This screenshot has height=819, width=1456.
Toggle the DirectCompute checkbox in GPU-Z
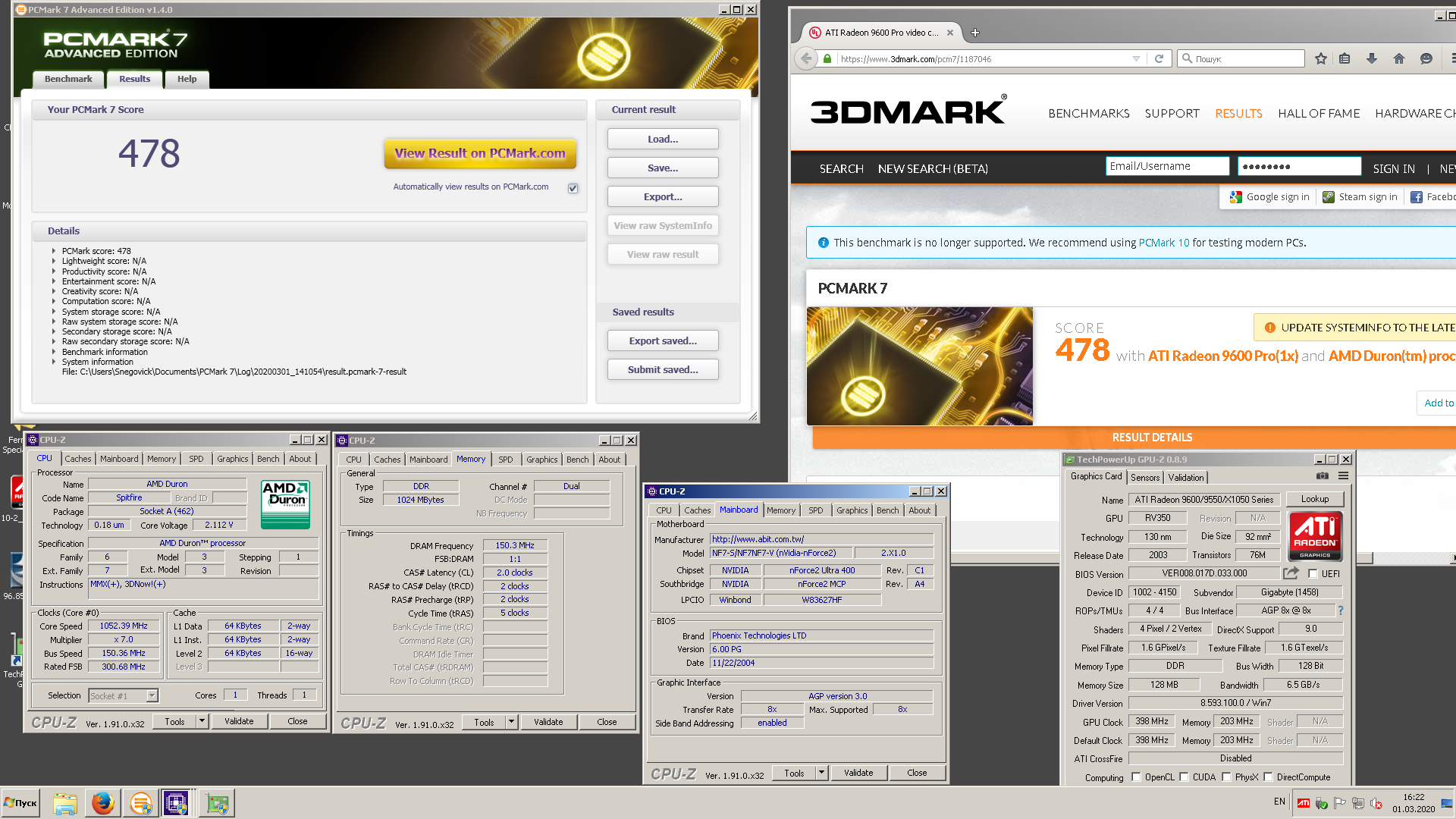[1268, 777]
